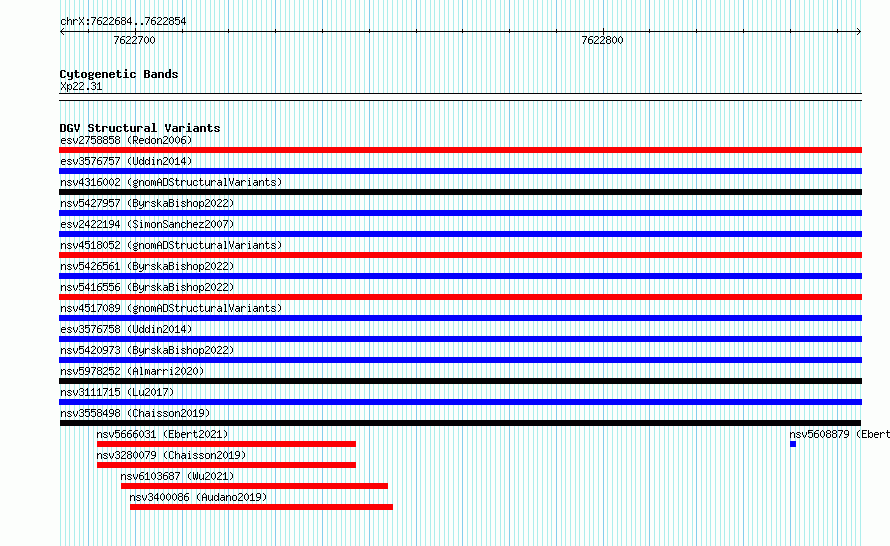
Task: Open the nsv4517089 (gnomADStructuralVariants) label
Action: tap(171, 308)
